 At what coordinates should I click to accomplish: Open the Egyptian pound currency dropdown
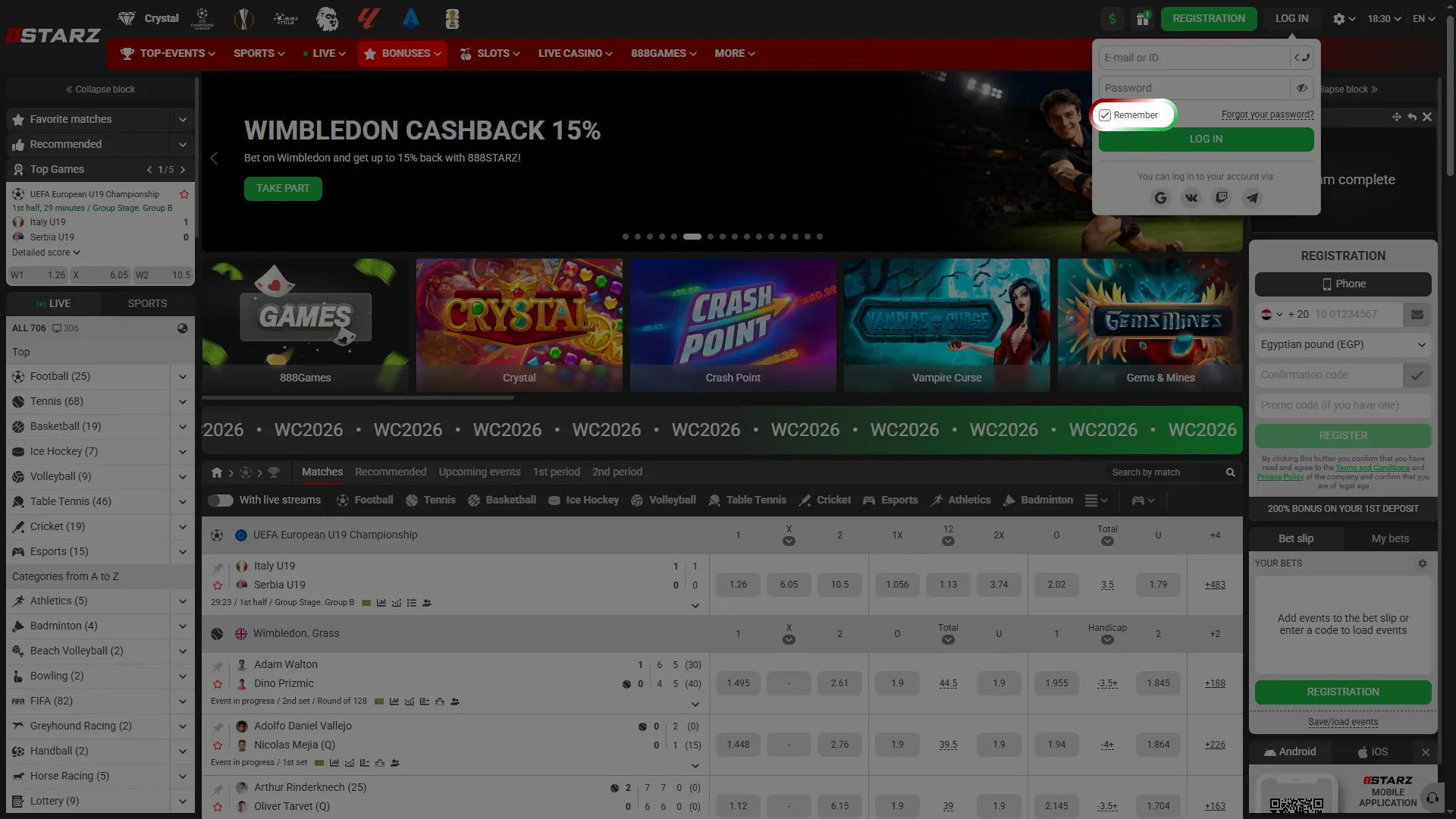click(x=1343, y=345)
